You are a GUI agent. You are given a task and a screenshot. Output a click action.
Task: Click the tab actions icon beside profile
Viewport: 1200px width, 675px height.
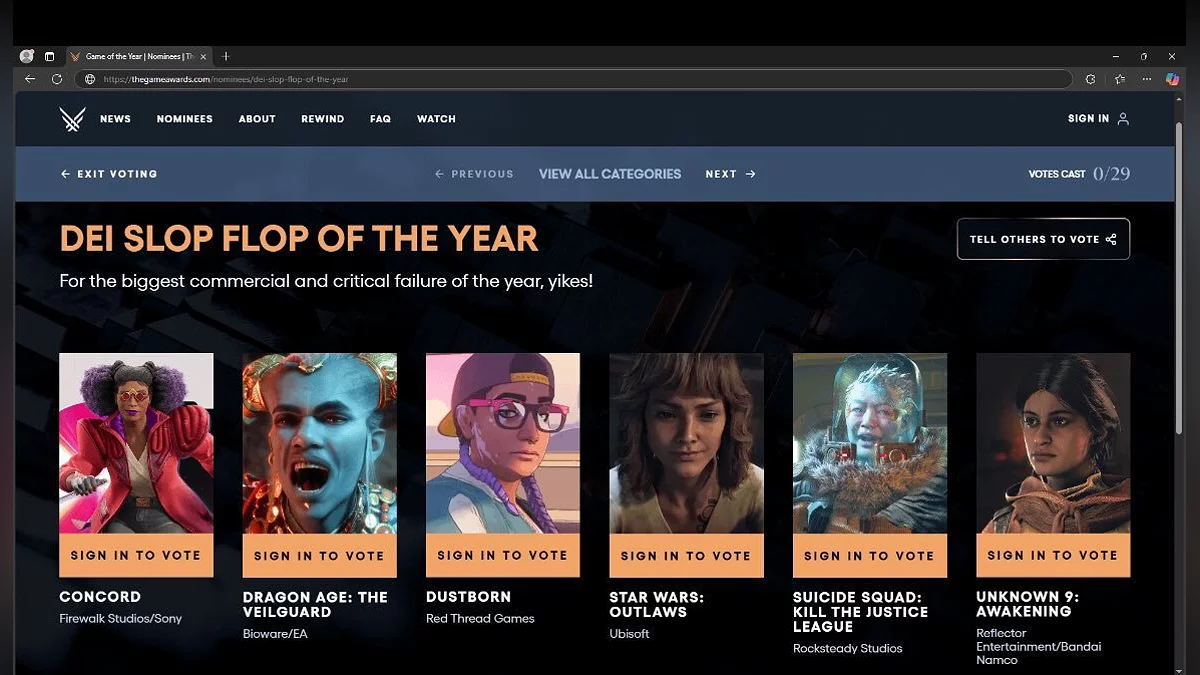[x=49, y=57]
